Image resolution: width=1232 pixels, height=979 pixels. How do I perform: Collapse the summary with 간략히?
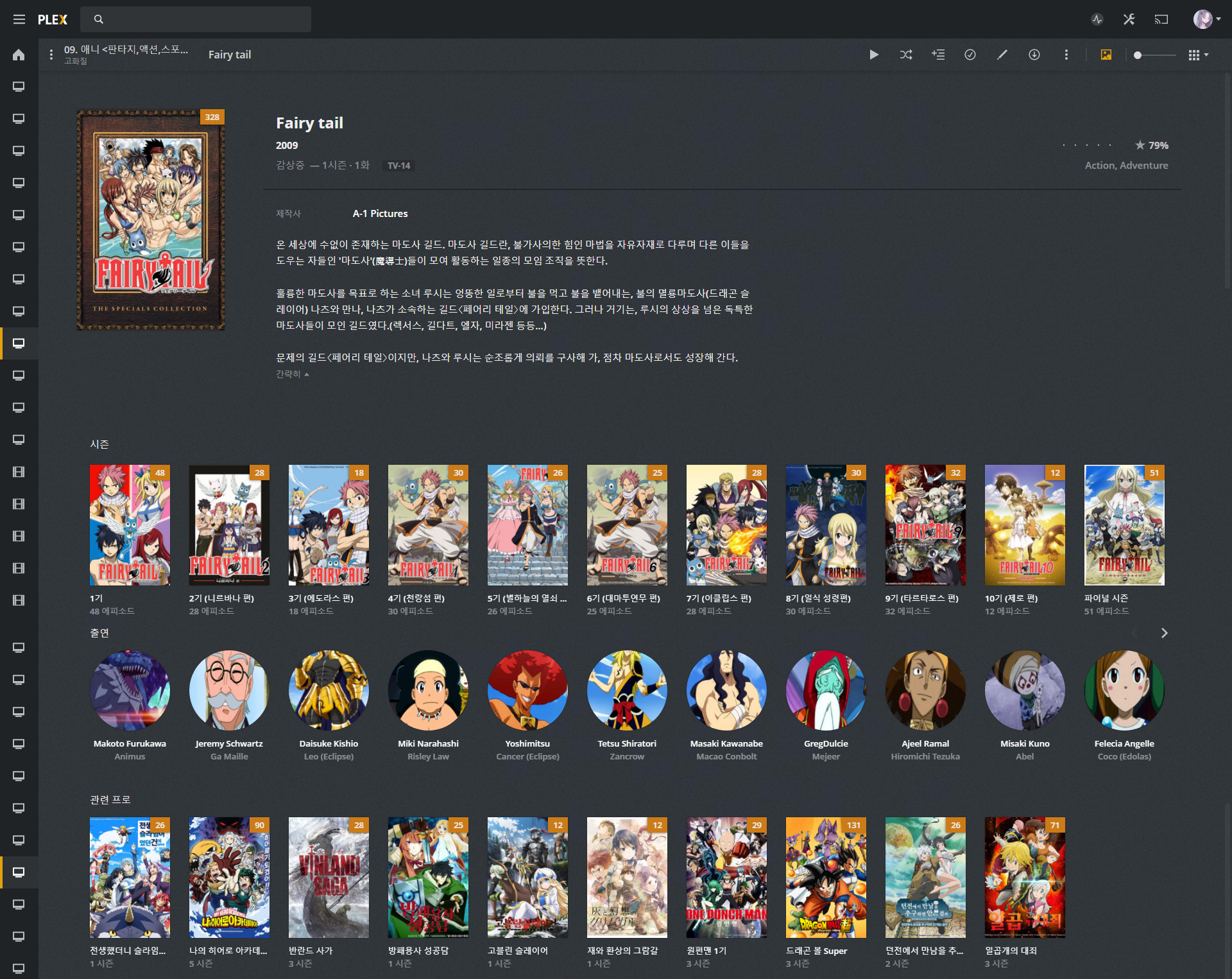292,374
